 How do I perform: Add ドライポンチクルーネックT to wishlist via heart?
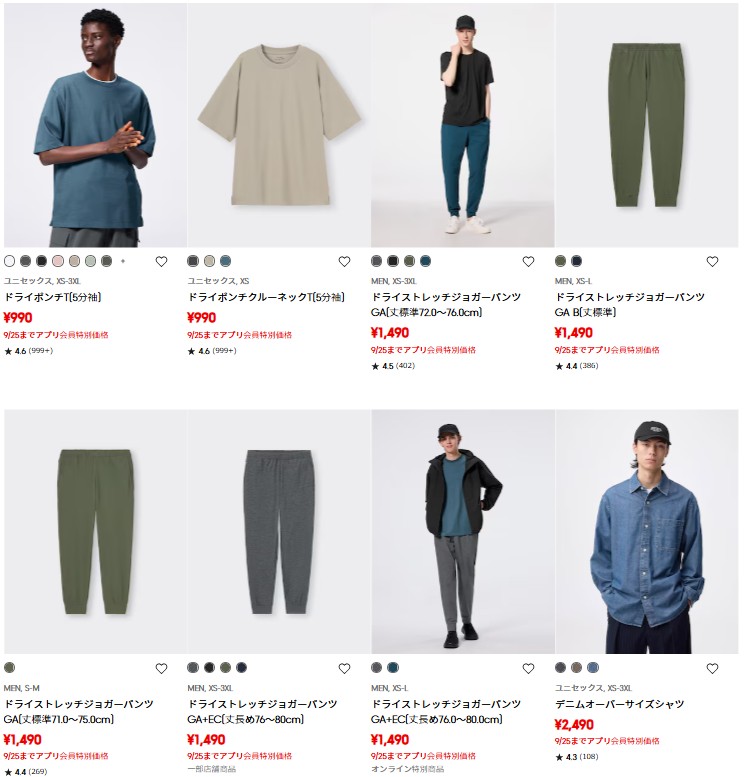pos(344,262)
